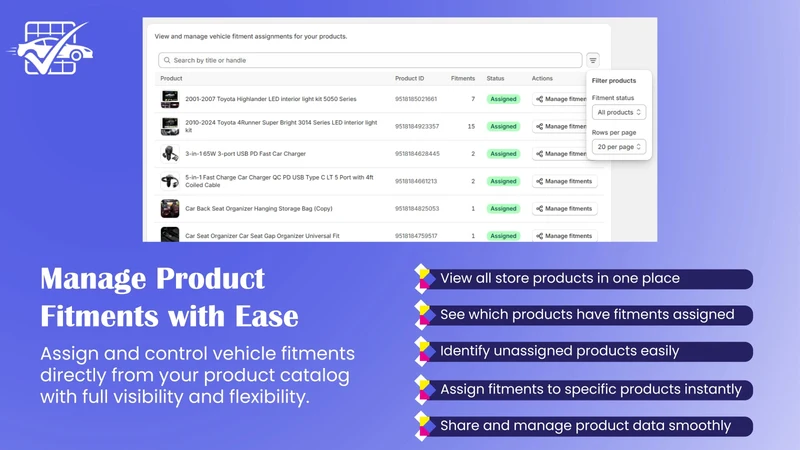Manage fitments for Toyota Highlander LED kit
Image resolution: width=800 pixels, height=450 pixels.
click(x=560, y=99)
